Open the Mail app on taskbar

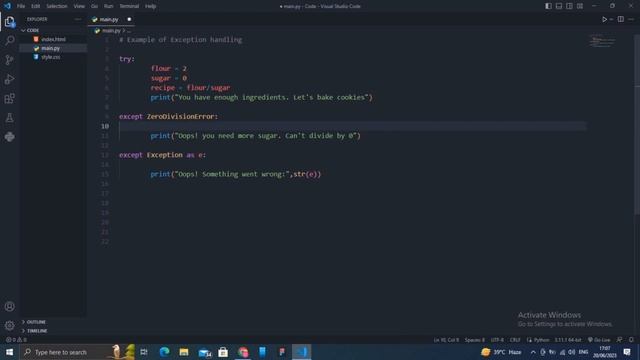point(204,352)
